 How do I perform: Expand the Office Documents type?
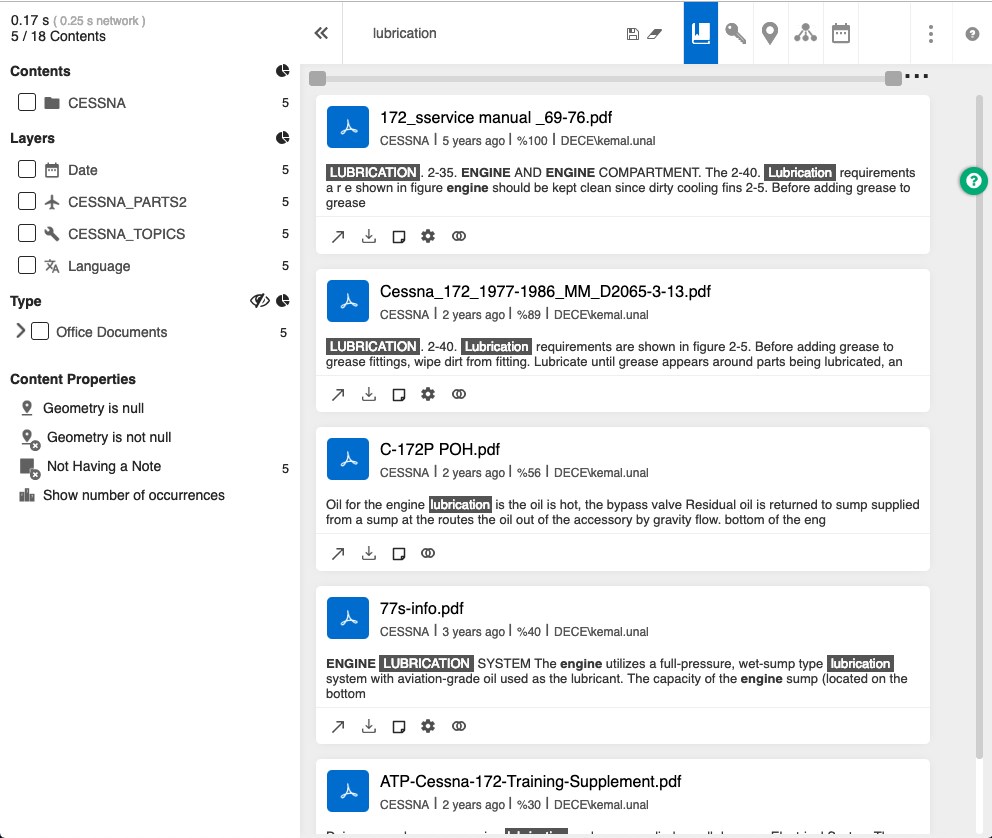click(20, 331)
